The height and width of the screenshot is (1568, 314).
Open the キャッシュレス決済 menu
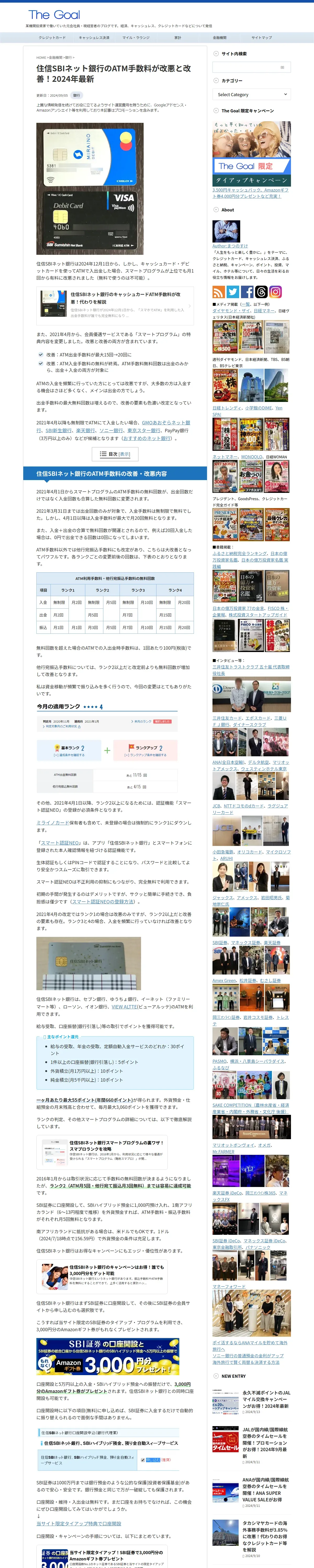click(94, 38)
